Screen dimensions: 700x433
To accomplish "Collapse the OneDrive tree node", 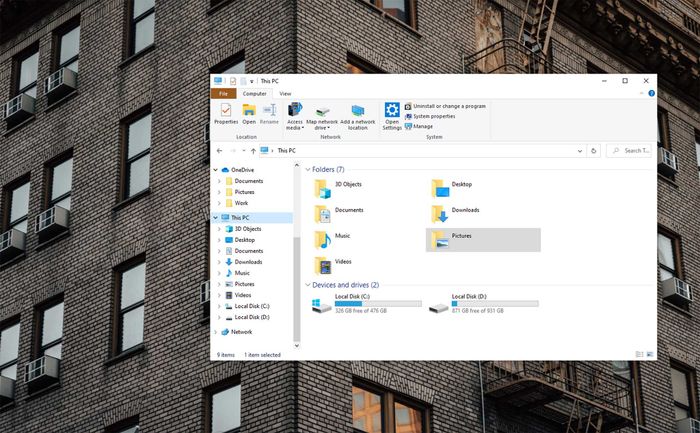I will (x=215, y=170).
